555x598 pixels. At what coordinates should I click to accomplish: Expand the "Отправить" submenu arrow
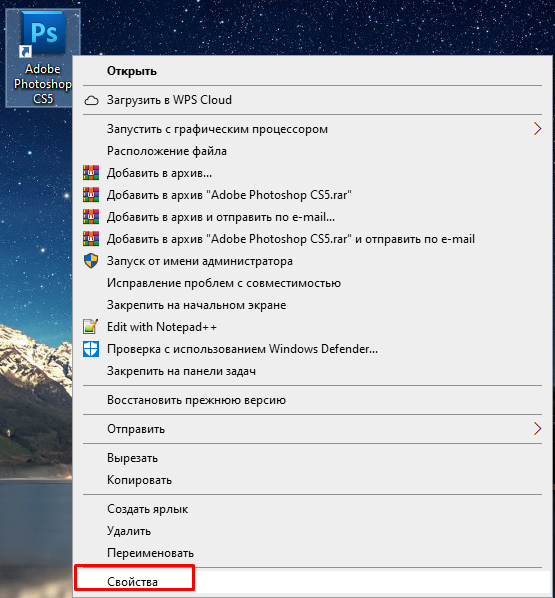point(537,429)
